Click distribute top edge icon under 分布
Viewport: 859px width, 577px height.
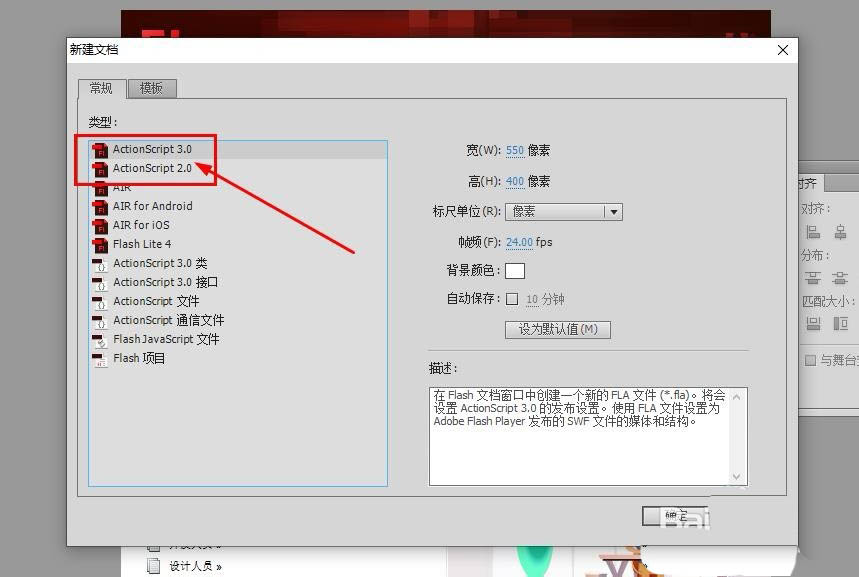click(x=813, y=278)
